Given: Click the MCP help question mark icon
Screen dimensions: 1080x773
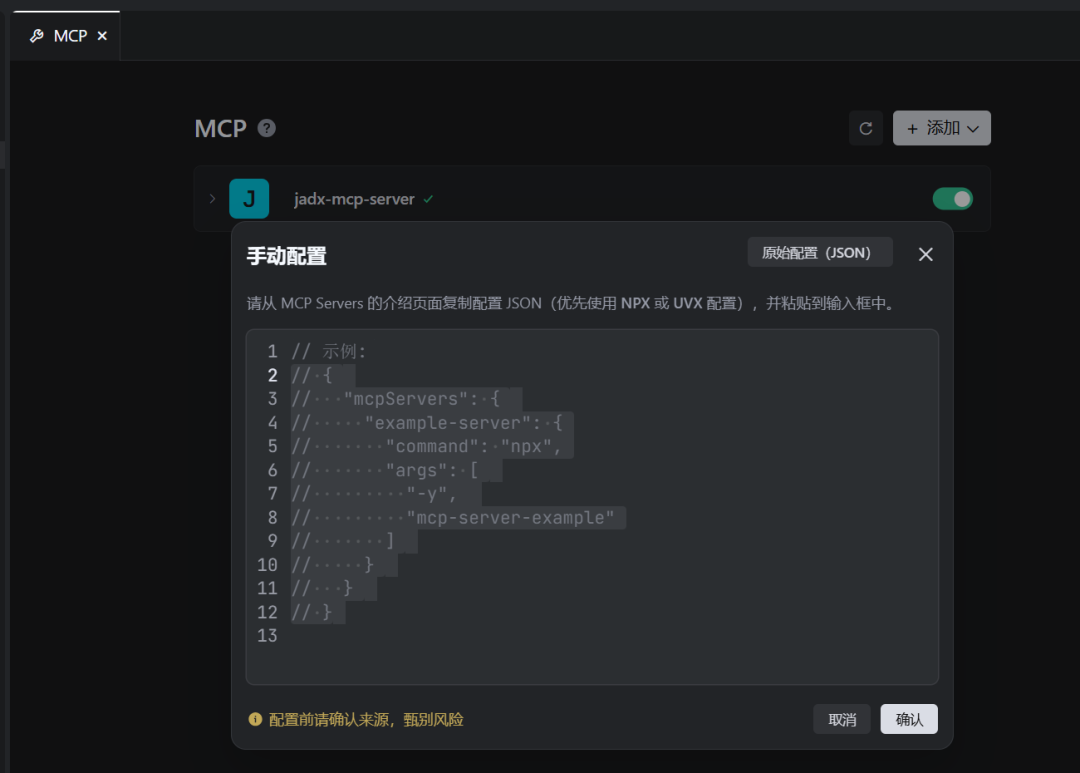Looking at the screenshot, I should click(x=267, y=128).
